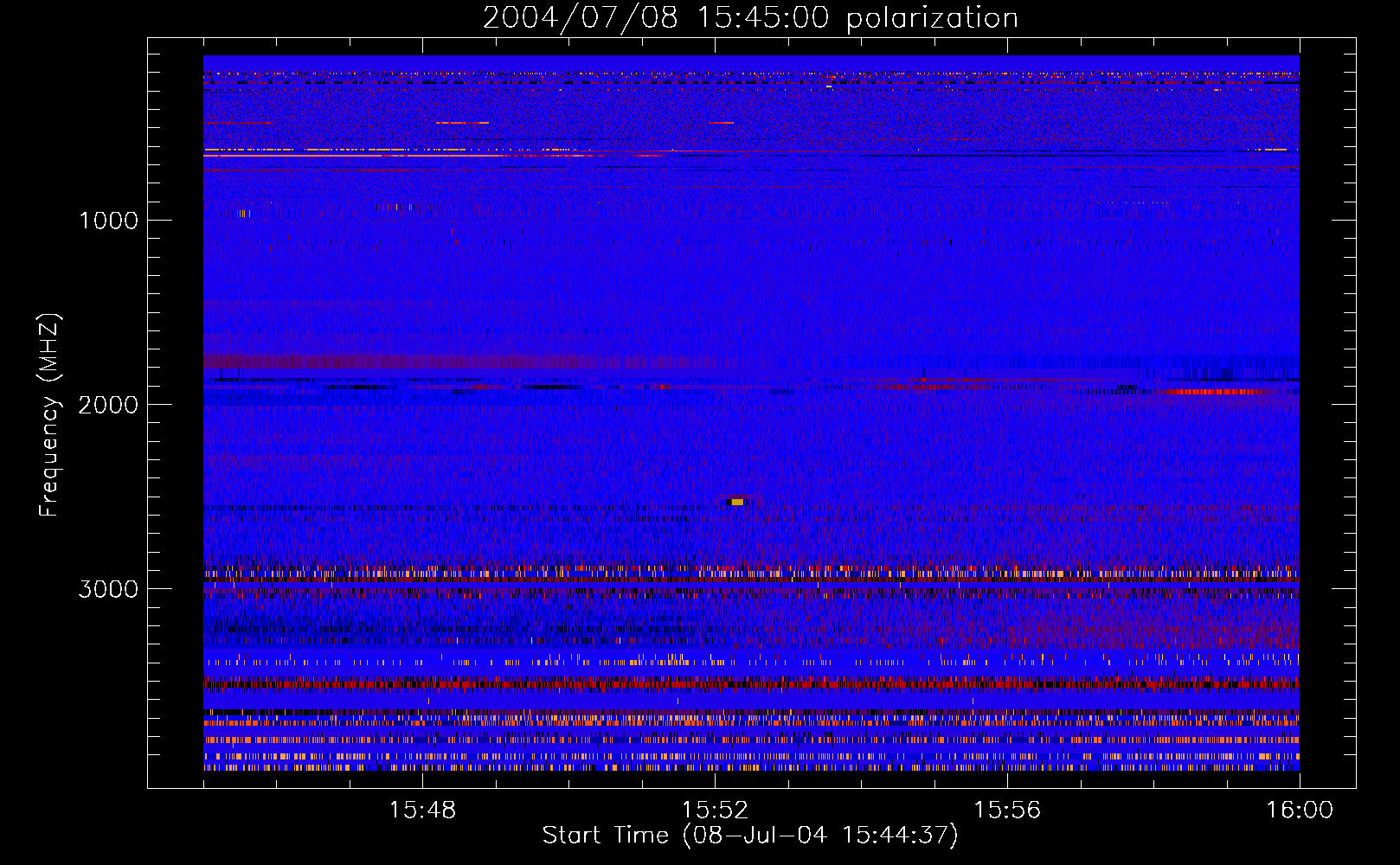Click the plot title '2004/07/08 15:45:00 polarization'
The height and width of the screenshot is (865, 1400).
coord(750,17)
